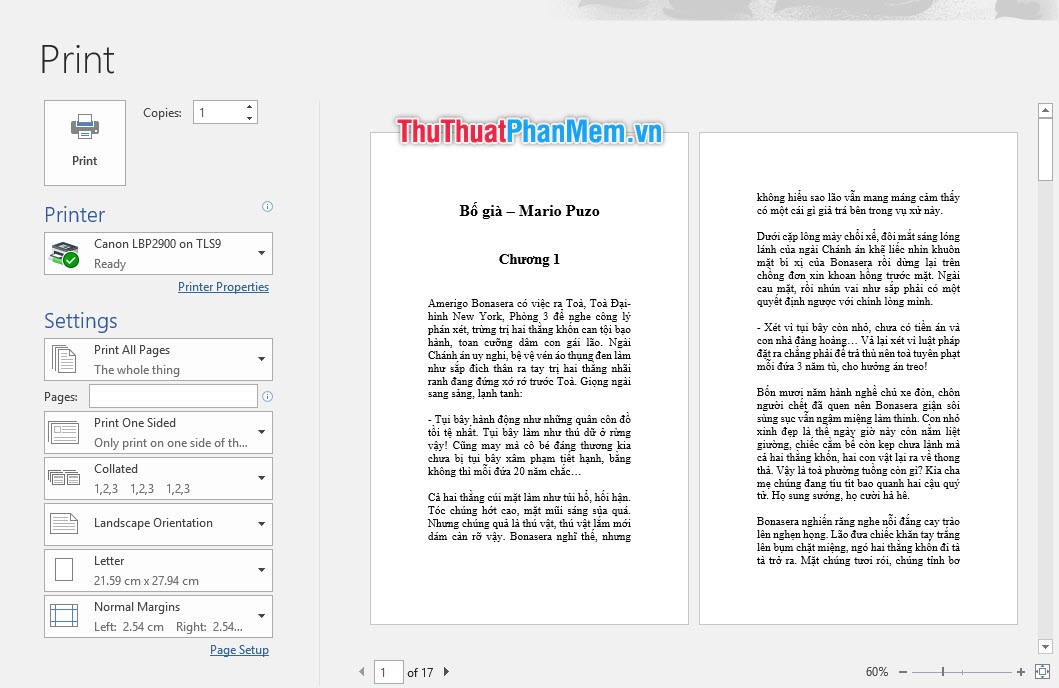Screen dimensions: 1059x688
Task: Click the Letter paper size icon
Action: click(64, 570)
